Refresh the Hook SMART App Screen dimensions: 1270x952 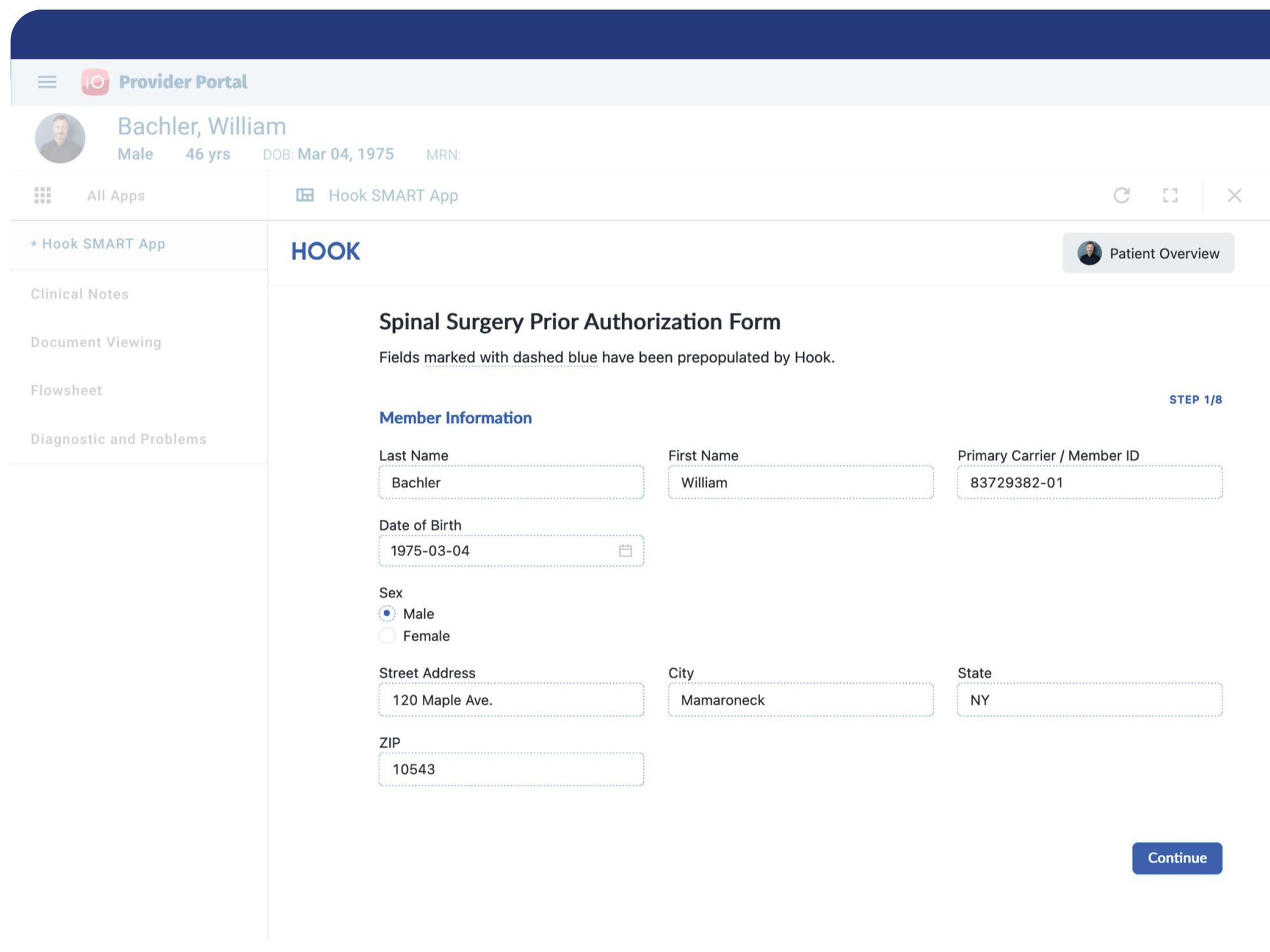pos(1121,195)
